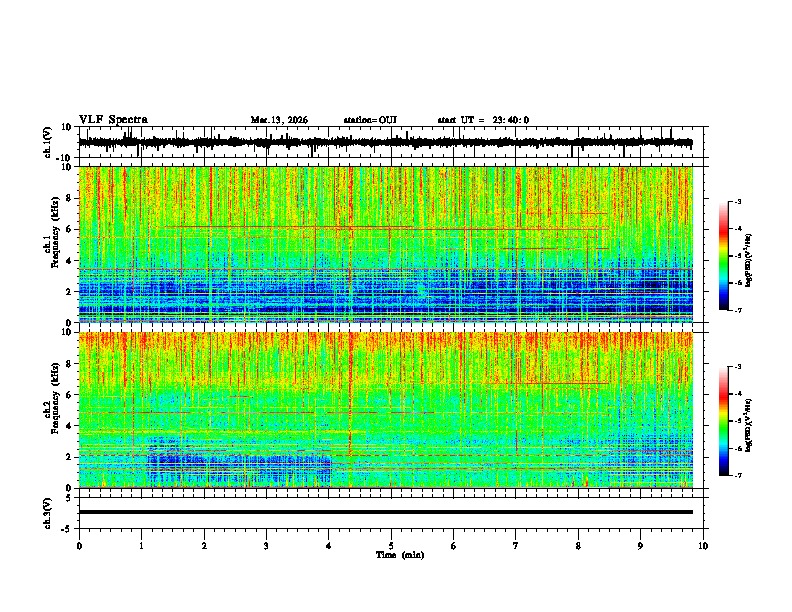Click the thick black ch.3 voltage trace

point(385,512)
